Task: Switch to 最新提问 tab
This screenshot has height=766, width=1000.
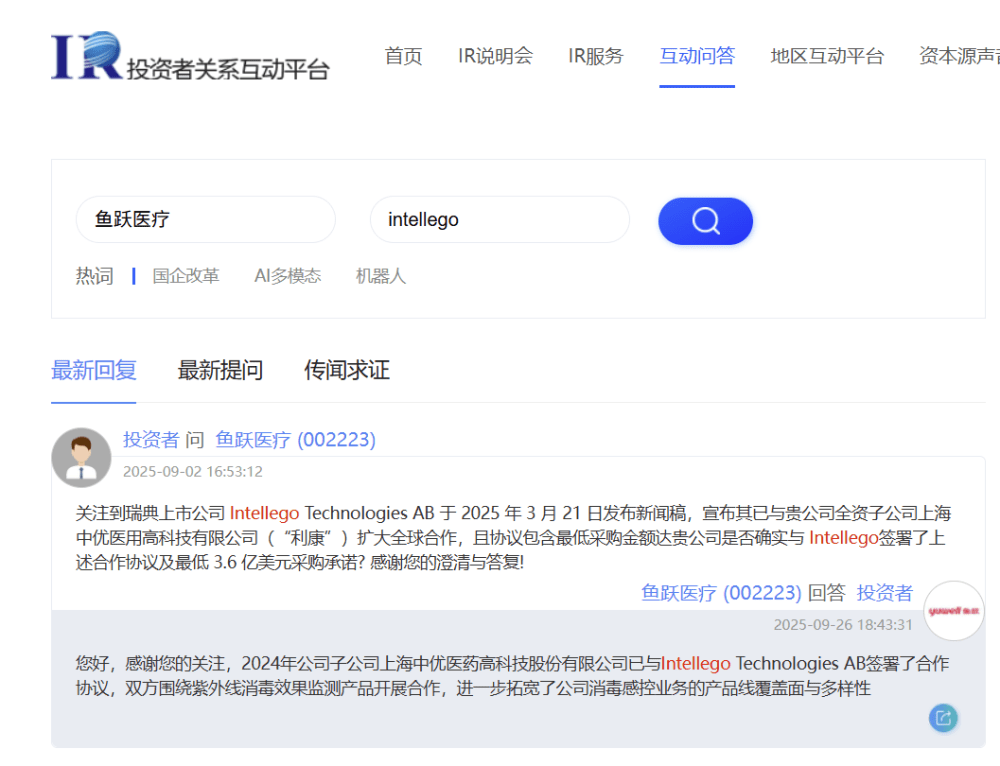Action: click(x=220, y=370)
